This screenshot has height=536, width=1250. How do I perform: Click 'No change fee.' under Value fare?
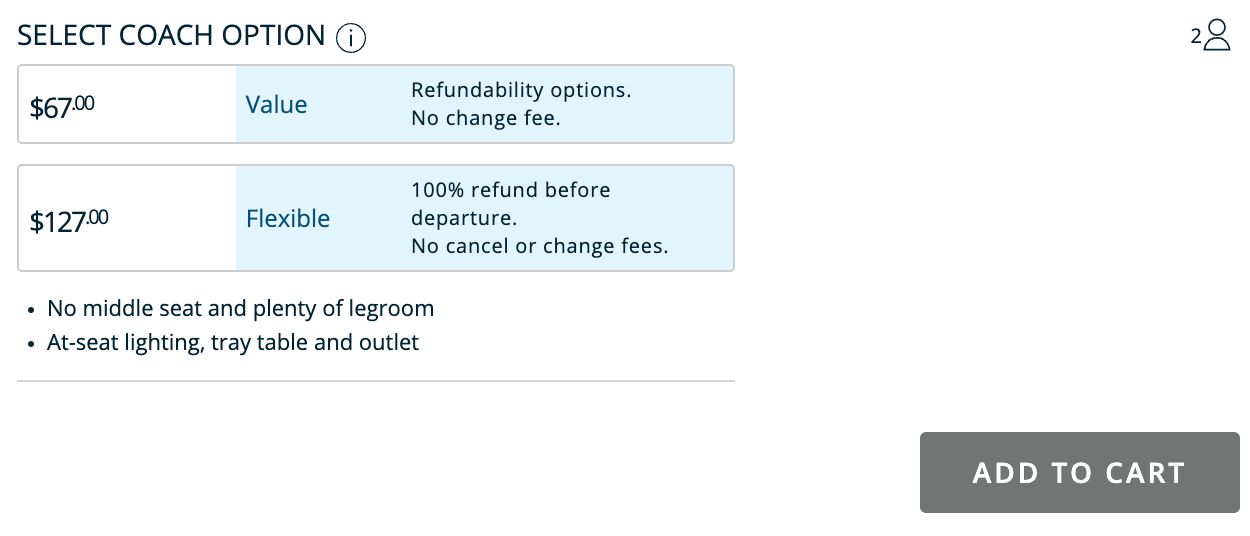pos(486,118)
